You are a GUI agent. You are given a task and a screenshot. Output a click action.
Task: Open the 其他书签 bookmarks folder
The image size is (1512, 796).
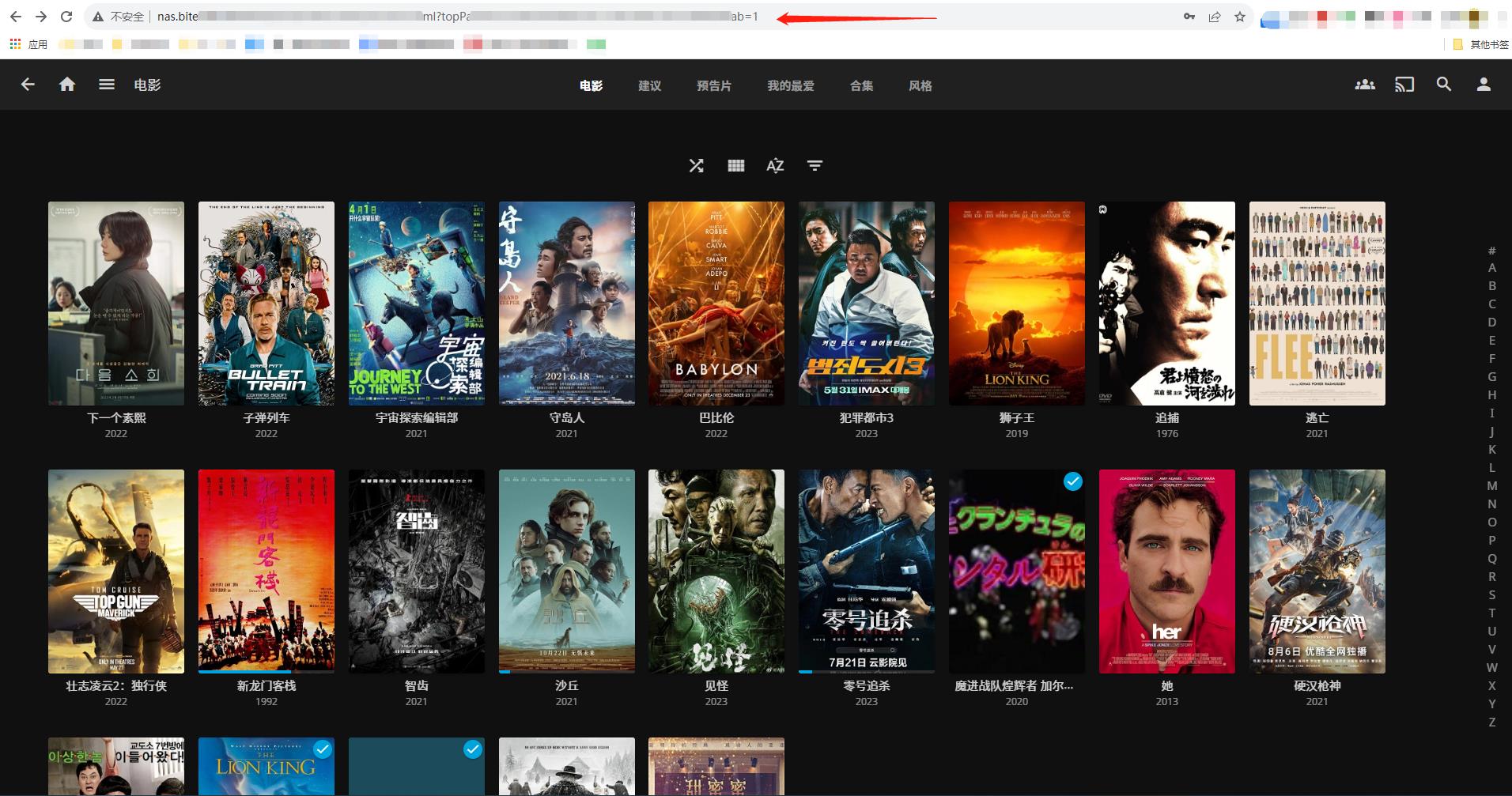(1481, 44)
